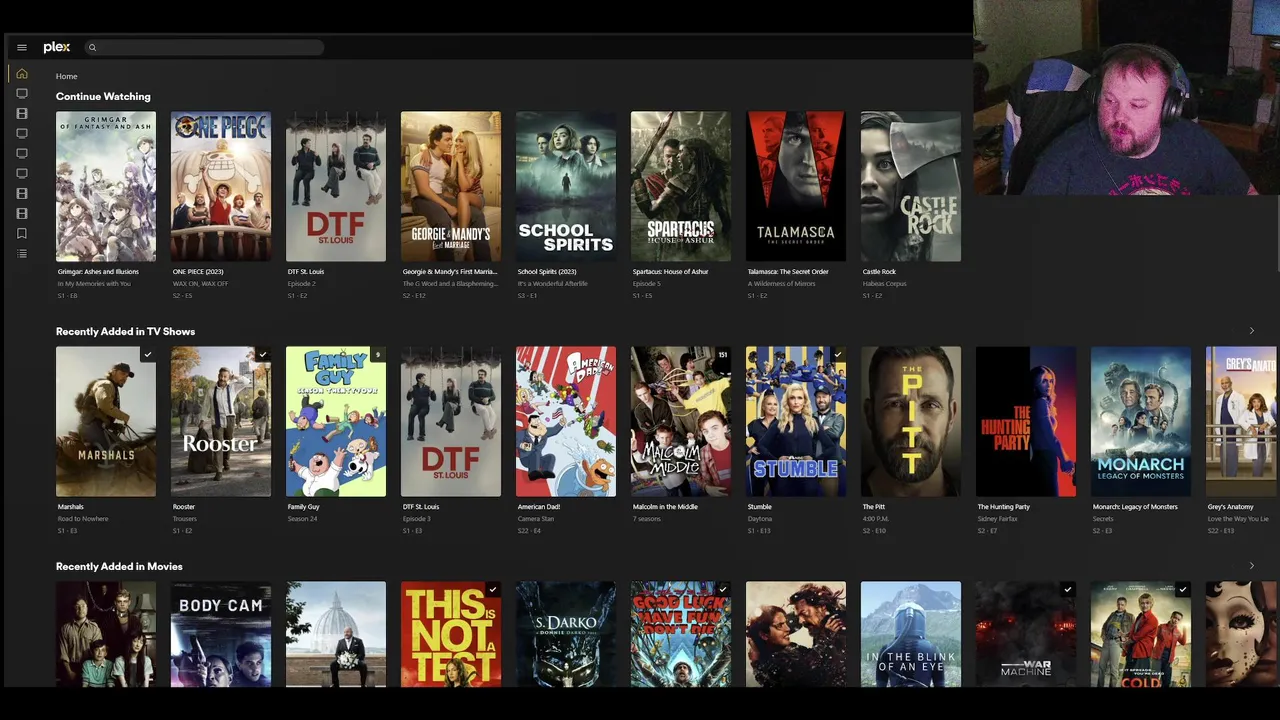This screenshot has height=720, width=1280.
Task: Toggle the watched checkmark on Marshals poster
Action: point(148,354)
